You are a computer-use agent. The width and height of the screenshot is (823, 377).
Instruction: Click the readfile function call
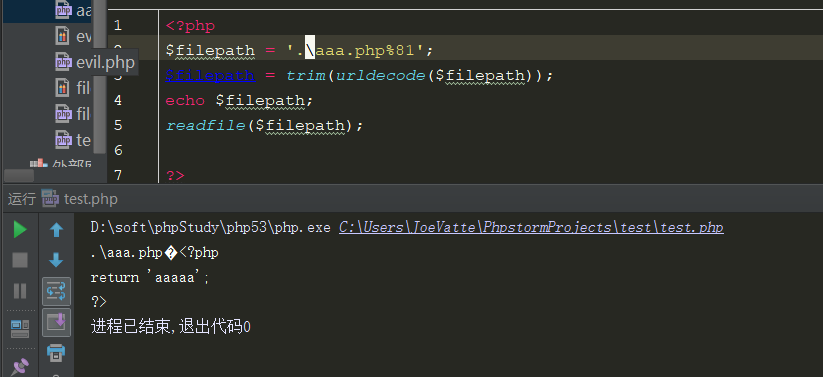coord(205,125)
